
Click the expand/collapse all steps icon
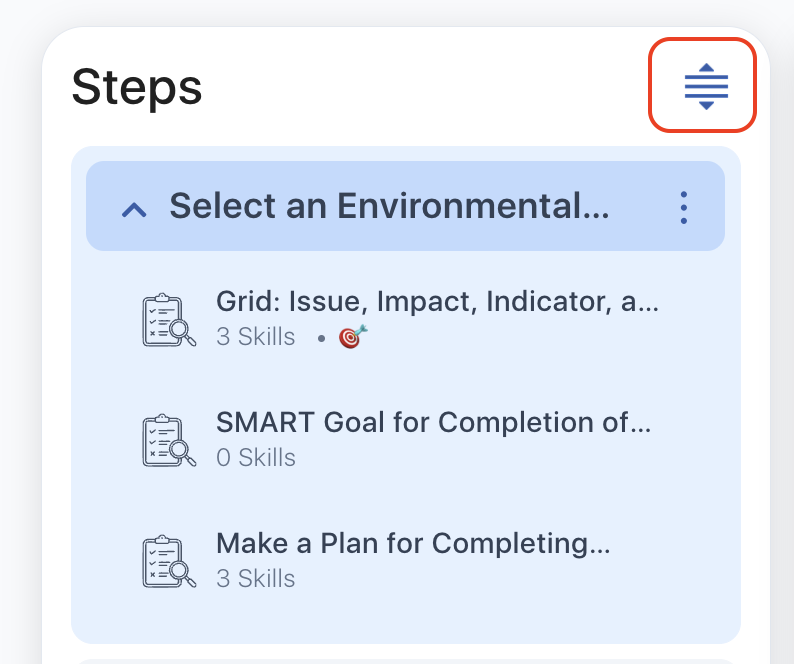click(x=705, y=86)
